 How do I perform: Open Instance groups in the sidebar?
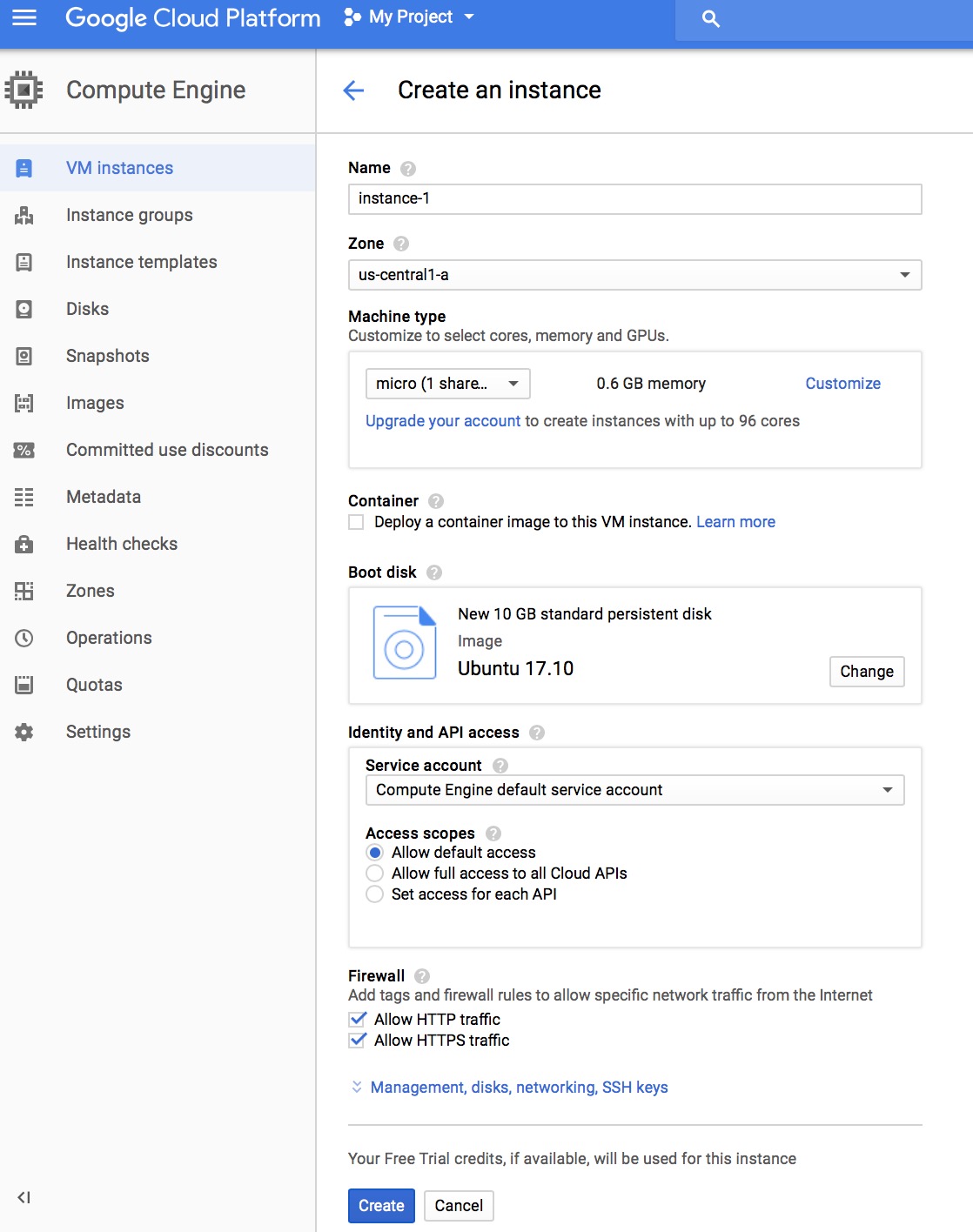click(x=130, y=215)
